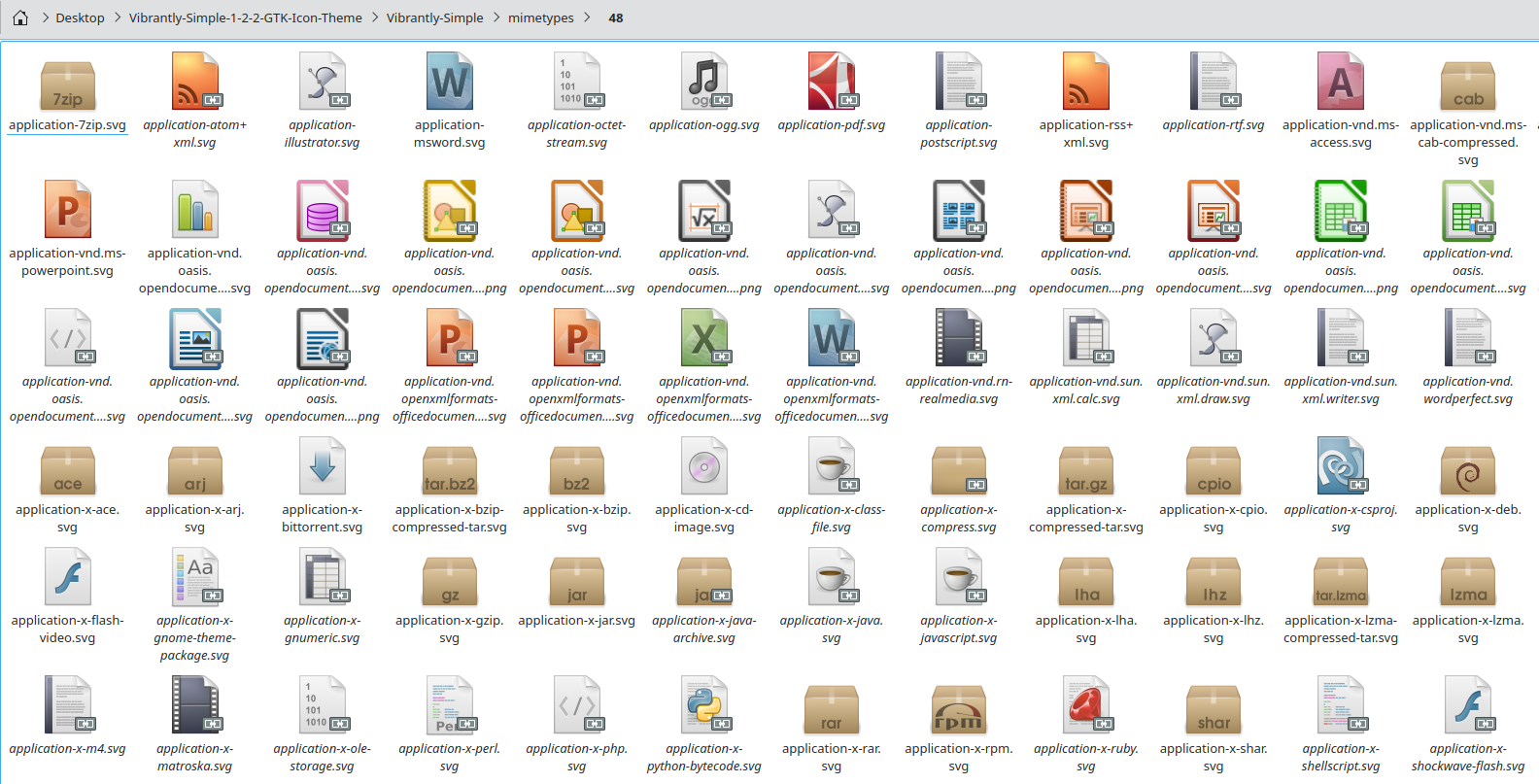The width and height of the screenshot is (1539, 784).
Task: Select the application-vnd.wordperfect.svg icon
Action: (x=1468, y=338)
